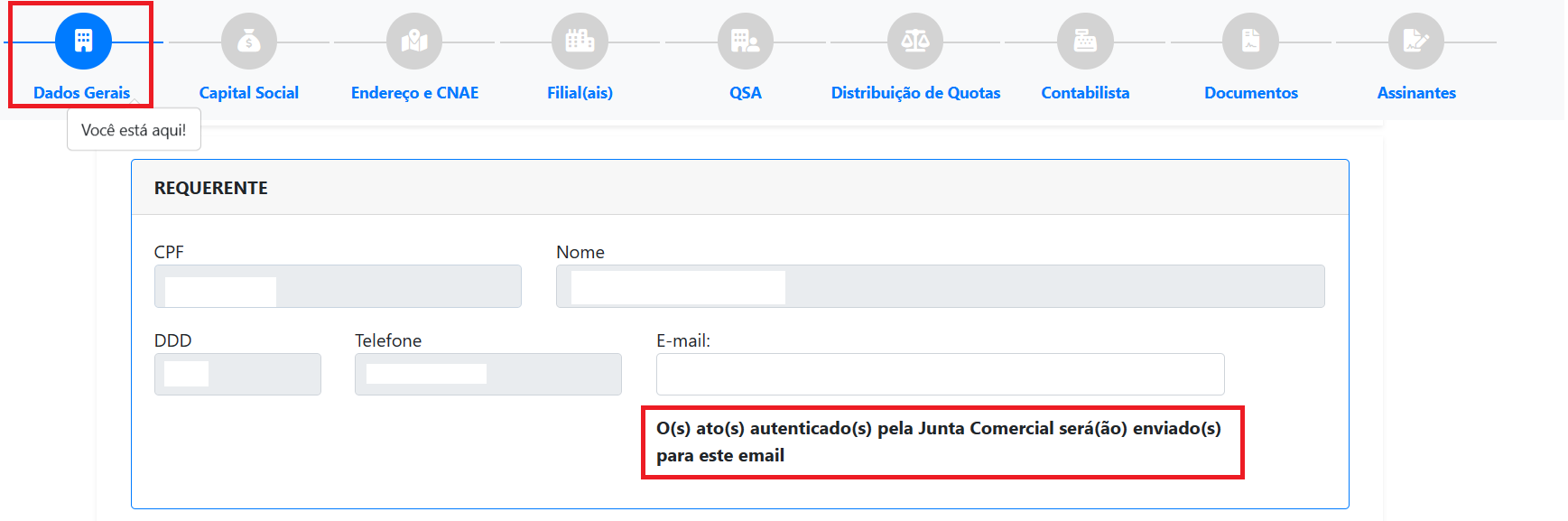Click the Filial(ais) buildings icon
Image resolution: width=1568 pixels, height=521 pixels.
click(580, 42)
